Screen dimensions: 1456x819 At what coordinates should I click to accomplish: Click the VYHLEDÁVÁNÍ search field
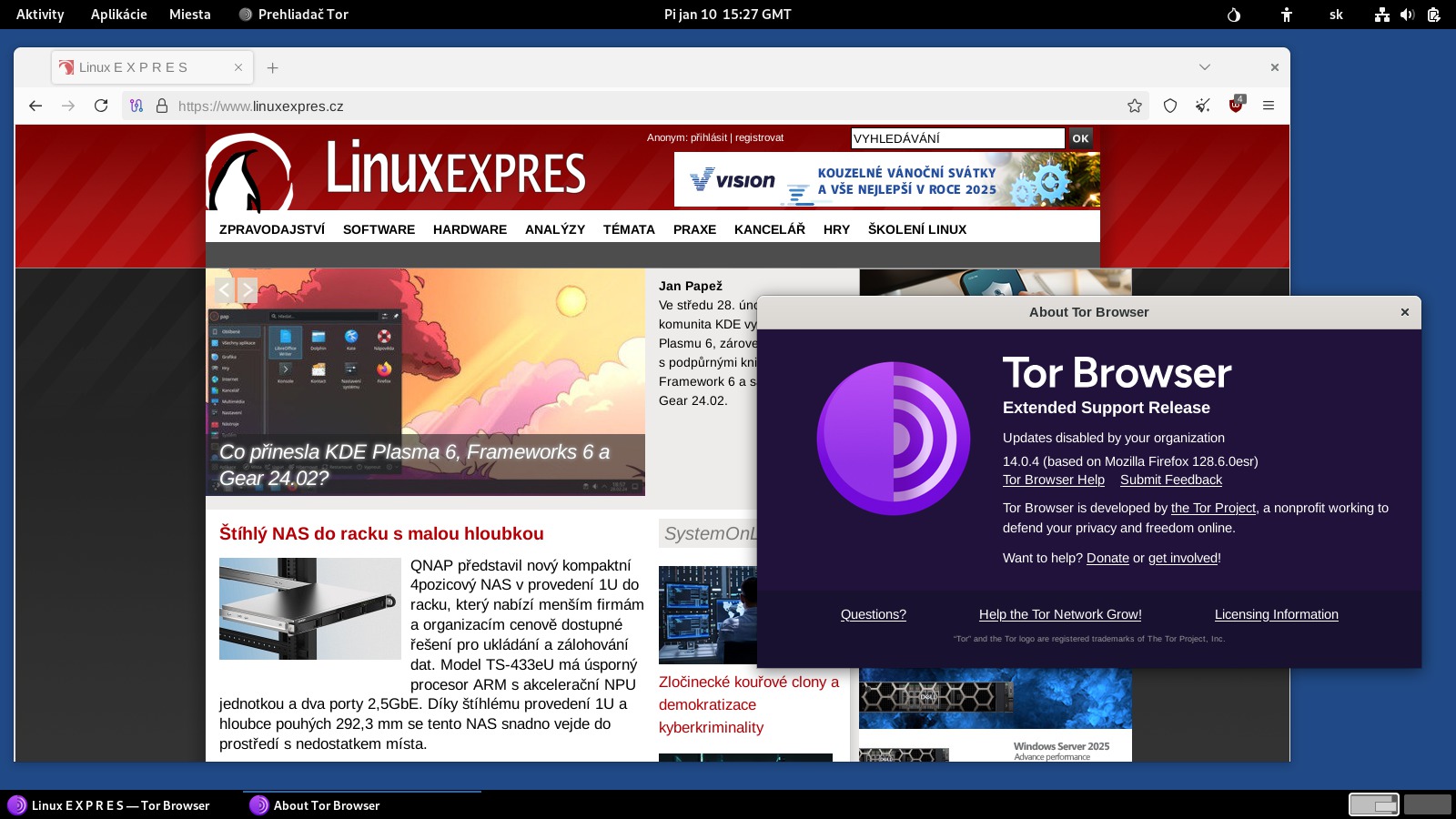[x=956, y=138]
